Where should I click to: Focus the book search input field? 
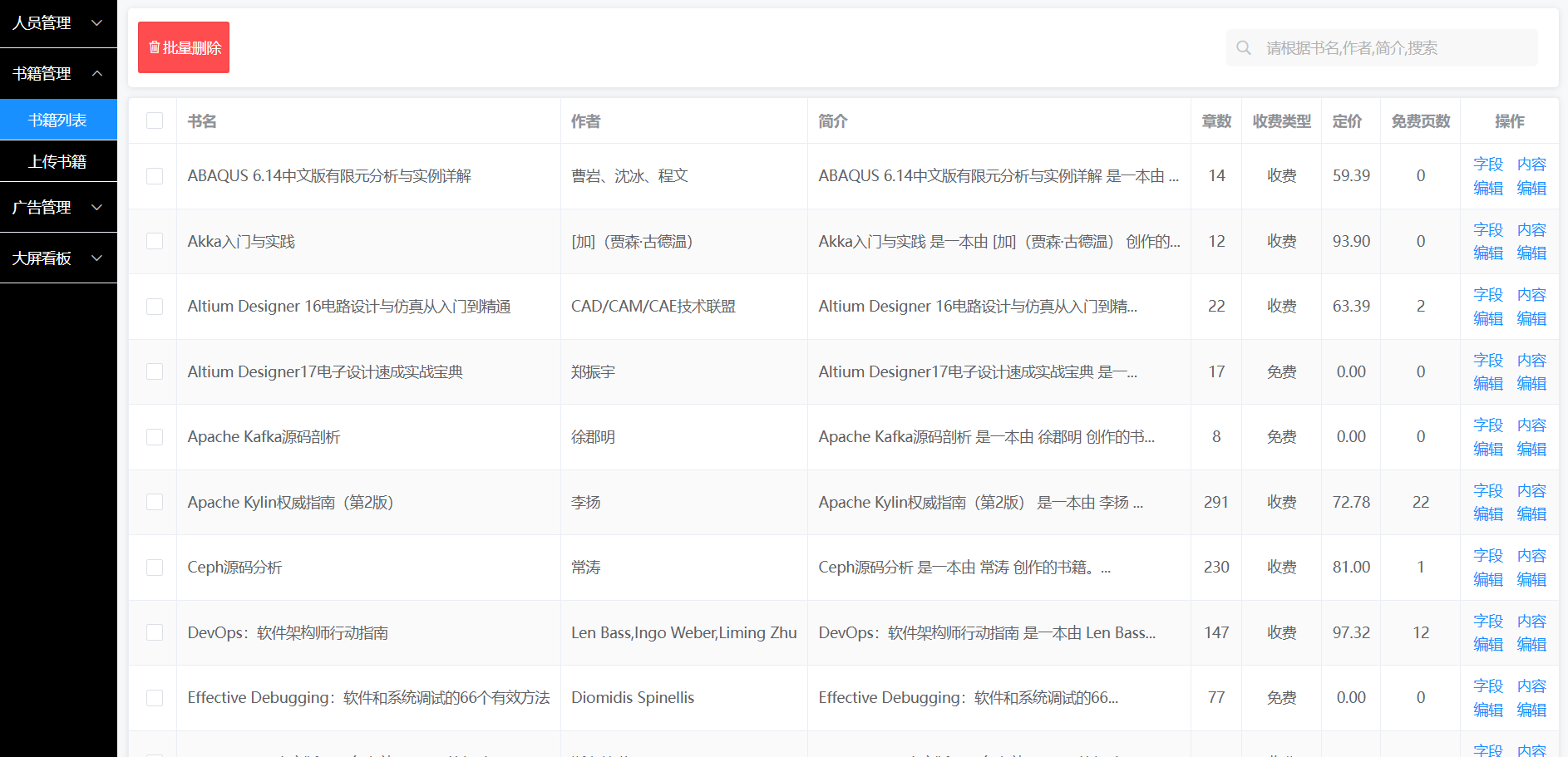1382,48
